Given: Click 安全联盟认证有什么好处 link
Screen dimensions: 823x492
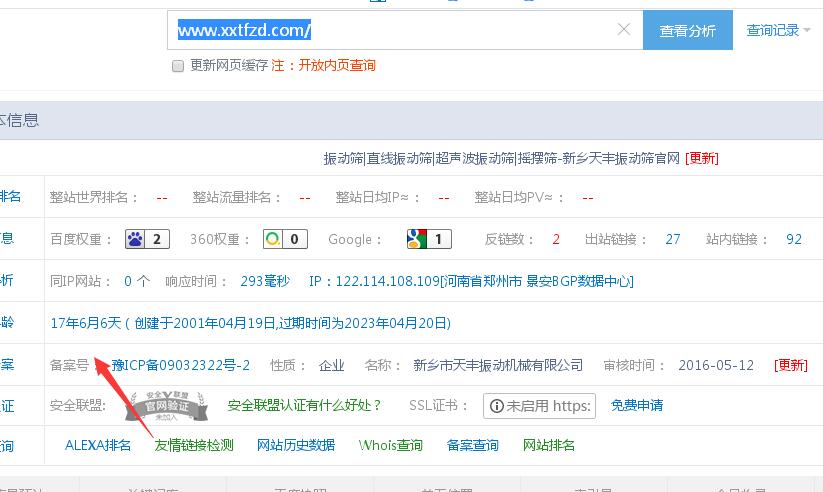Looking at the screenshot, I should [305, 405].
